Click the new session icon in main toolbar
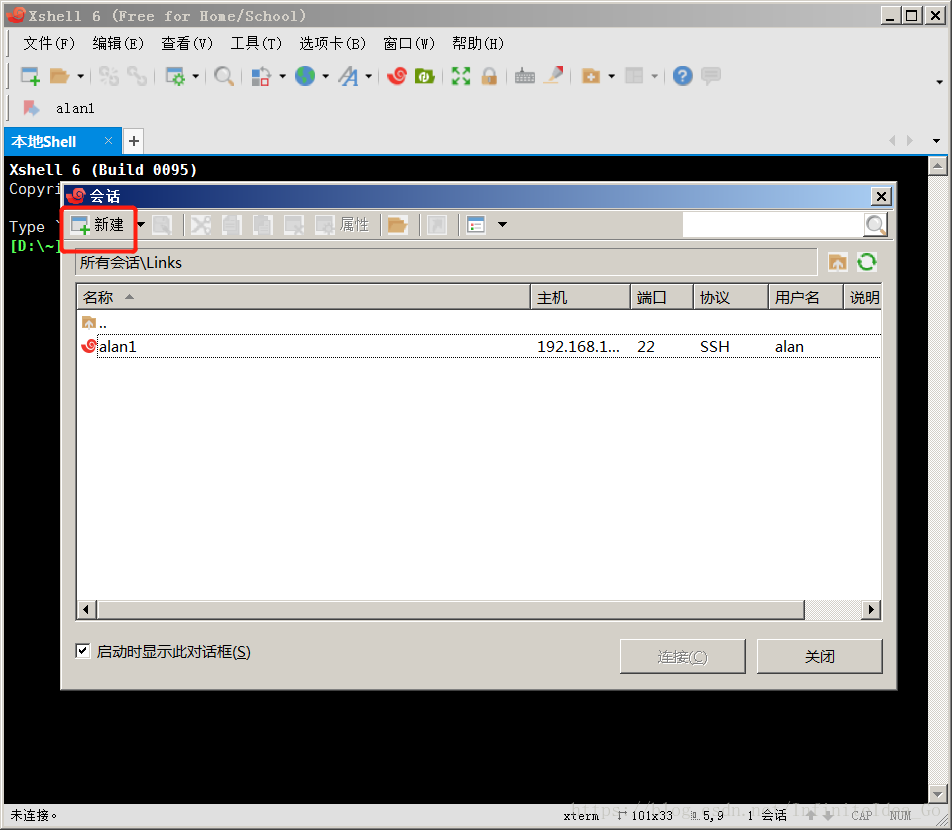The image size is (952, 830). (x=30, y=76)
